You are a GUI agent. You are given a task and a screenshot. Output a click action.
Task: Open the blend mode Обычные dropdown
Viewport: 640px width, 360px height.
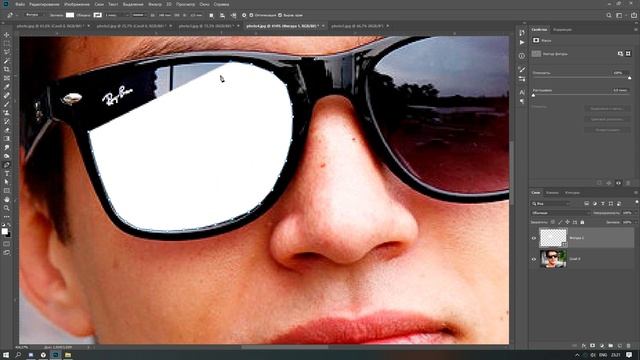[x=561, y=213]
